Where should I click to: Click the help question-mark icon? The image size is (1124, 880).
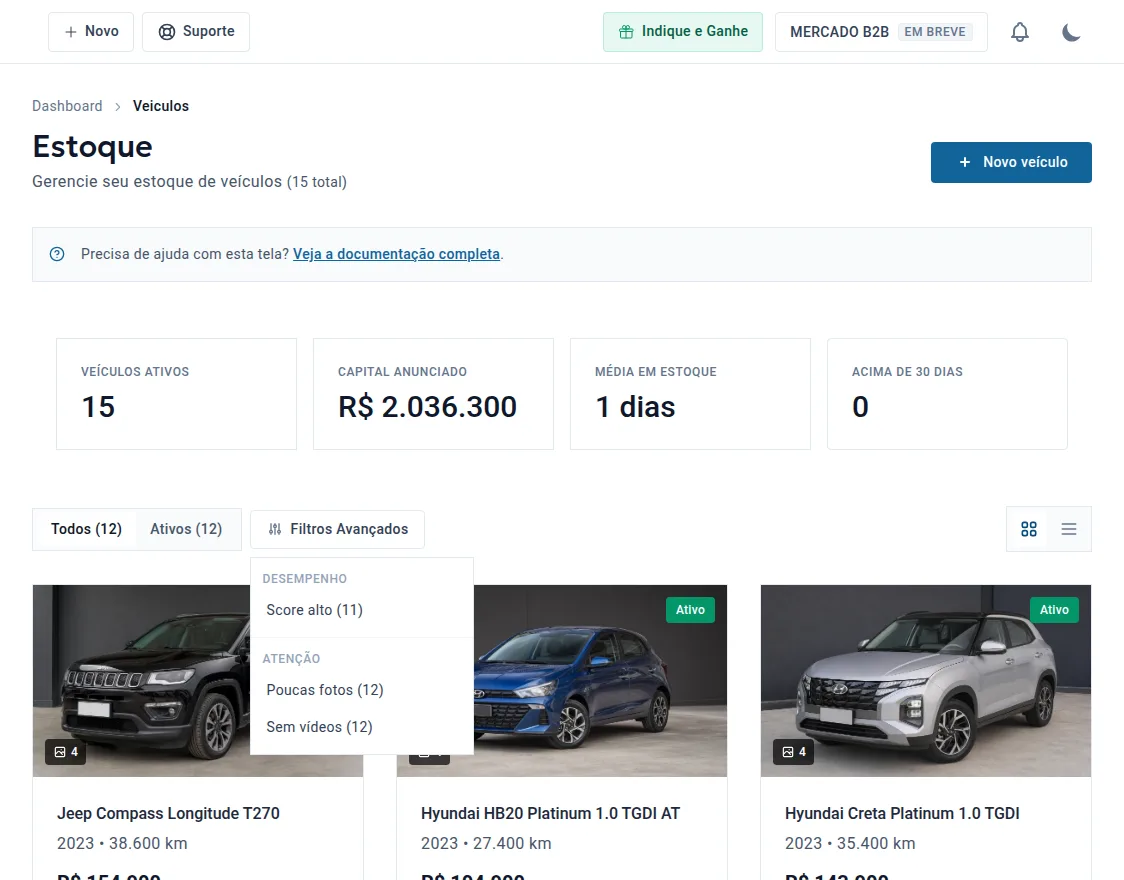click(x=57, y=254)
